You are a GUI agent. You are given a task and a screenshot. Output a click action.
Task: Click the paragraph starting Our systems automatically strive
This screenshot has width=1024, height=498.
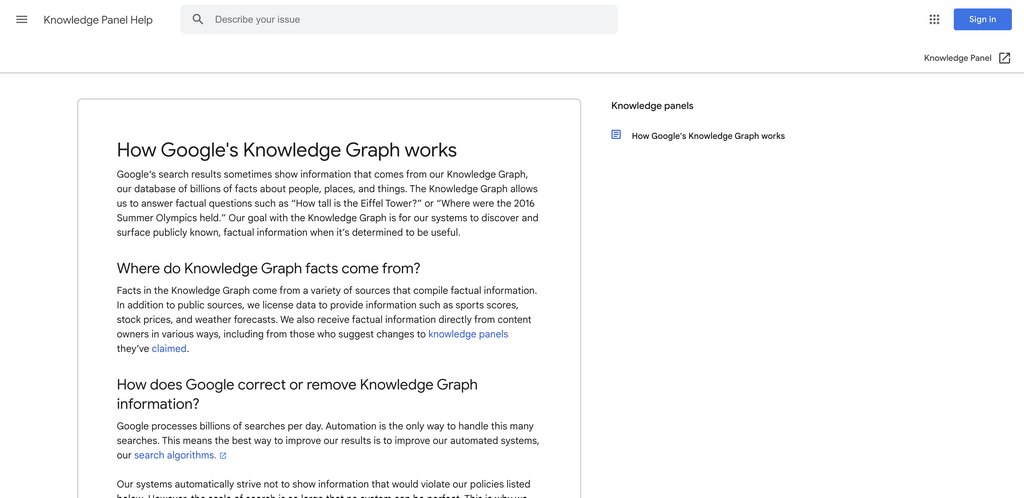click(323, 489)
